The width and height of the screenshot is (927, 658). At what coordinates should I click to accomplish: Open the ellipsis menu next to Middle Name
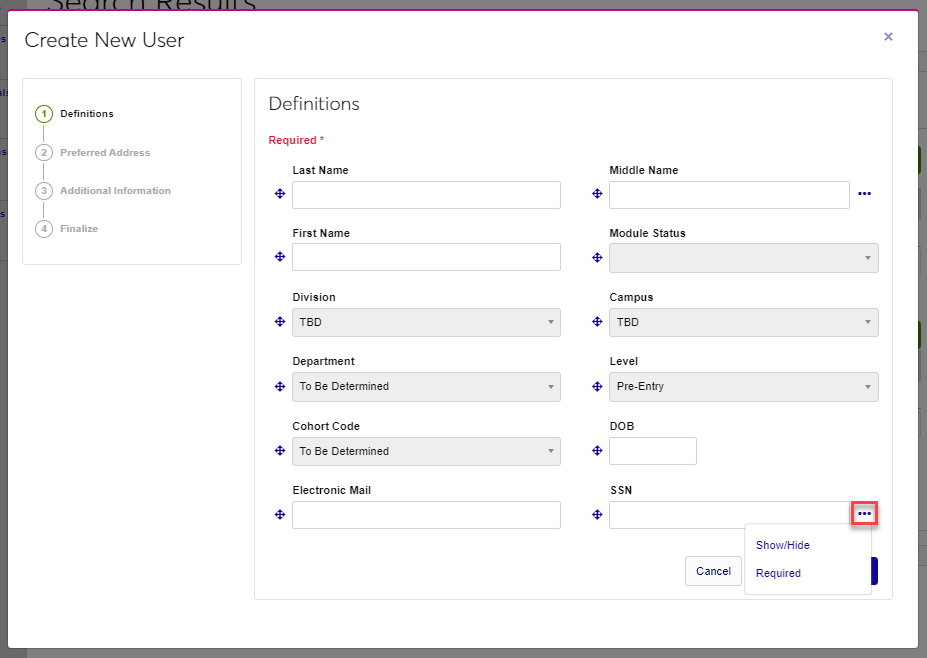864,194
